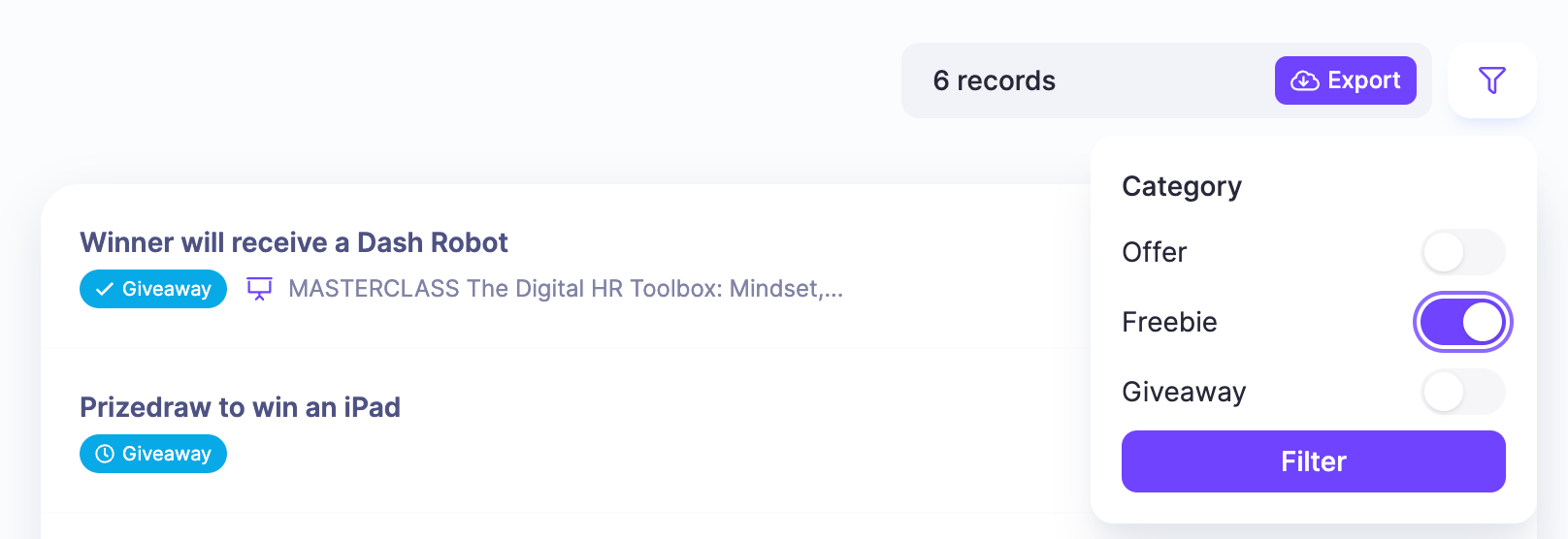Turn on the Giveaway category toggle
Screen dimensions: 1568x539
tap(1462, 392)
